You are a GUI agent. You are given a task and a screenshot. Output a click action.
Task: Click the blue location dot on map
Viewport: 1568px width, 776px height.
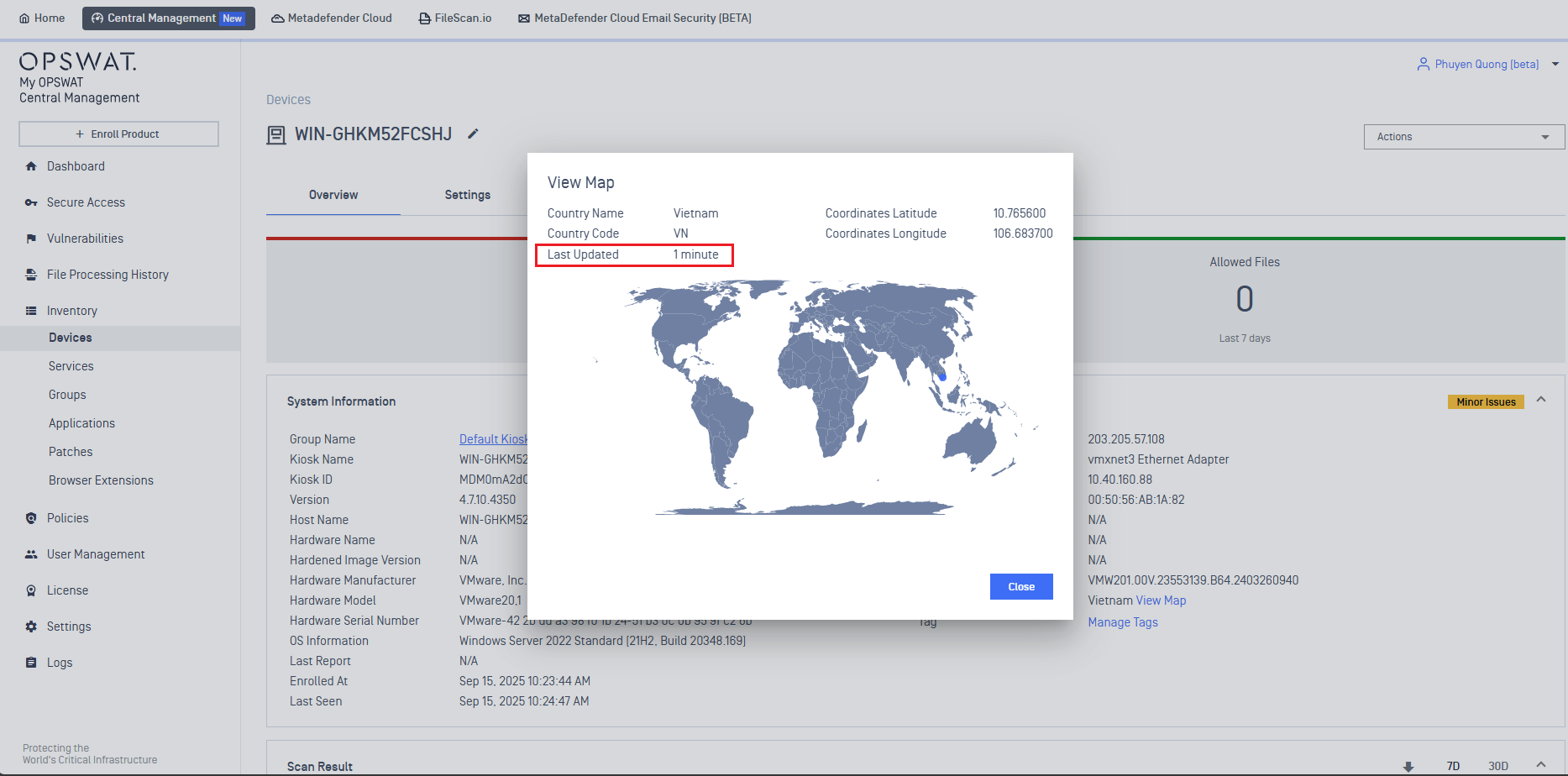point(942,377)
